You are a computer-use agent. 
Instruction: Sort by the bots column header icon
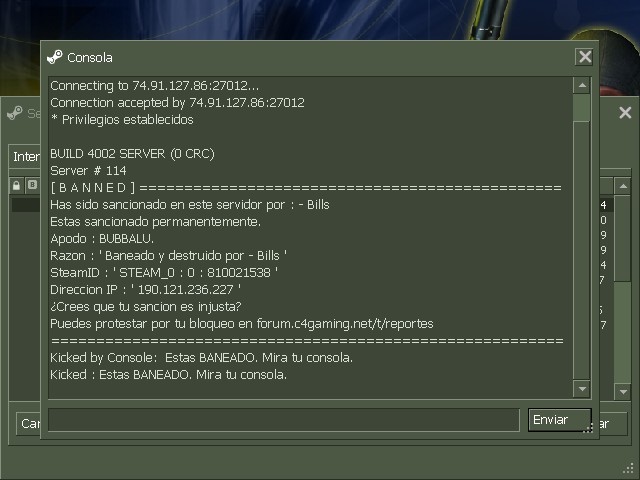(32, 185)
